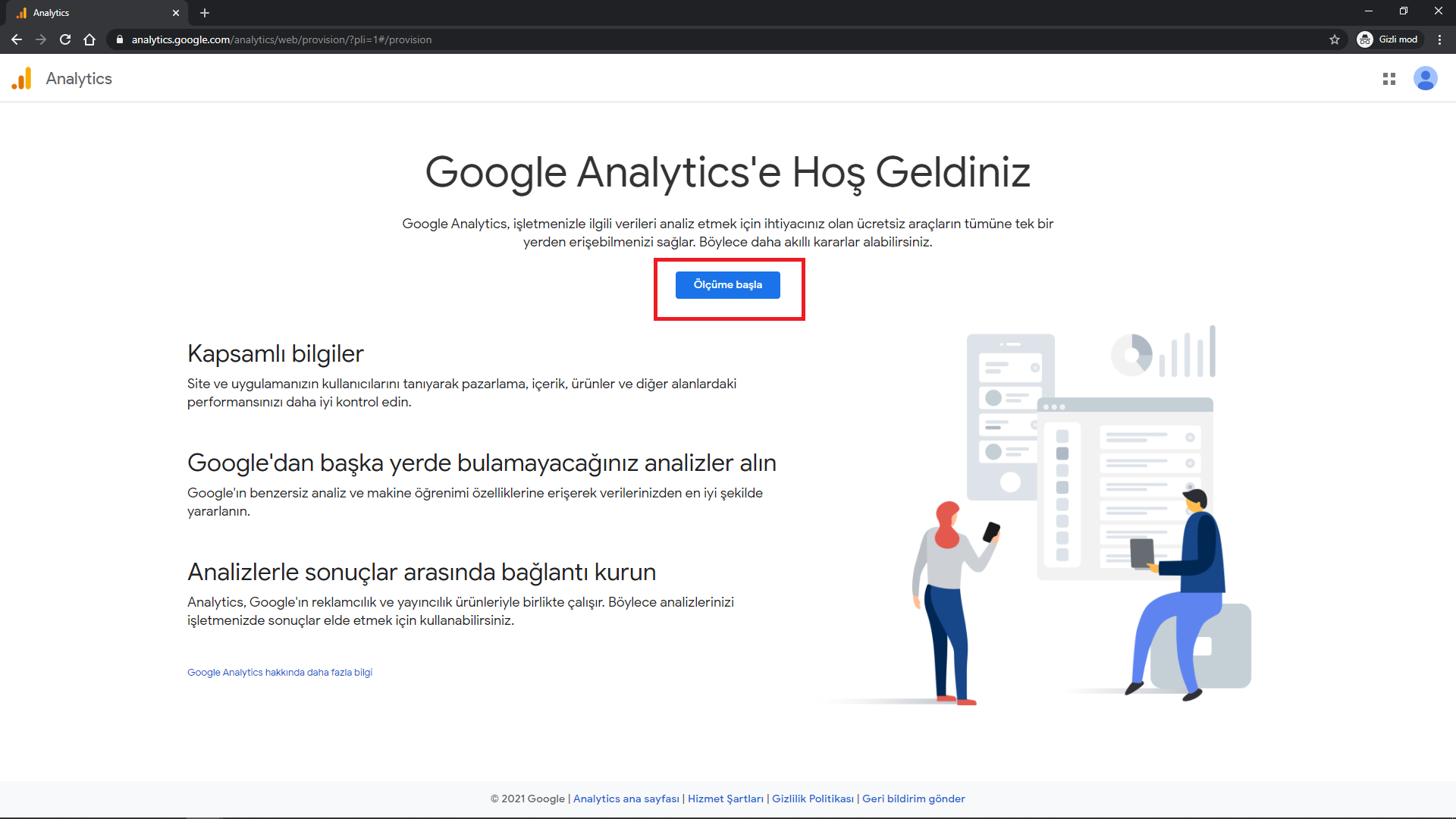Go back with the browser back arrow
This screenshot has height=819, width=1456.
[x=17, y=39]
